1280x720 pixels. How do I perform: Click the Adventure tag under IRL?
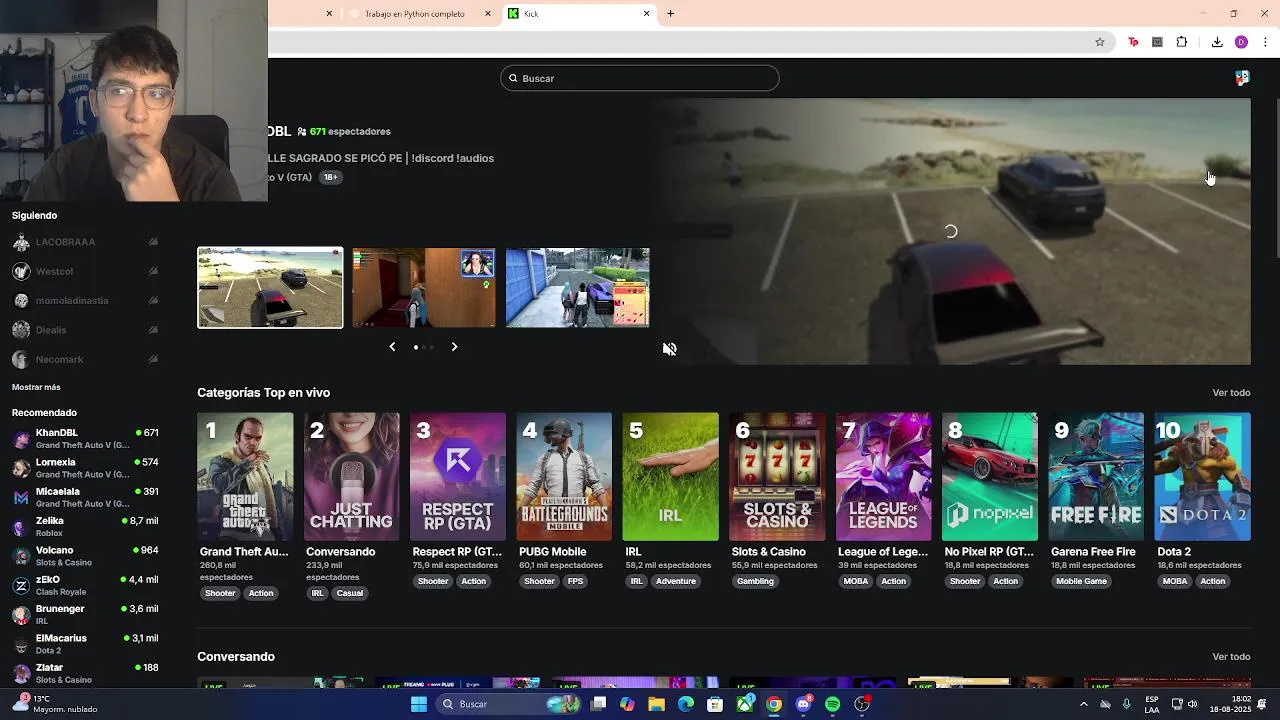[676, 581]
